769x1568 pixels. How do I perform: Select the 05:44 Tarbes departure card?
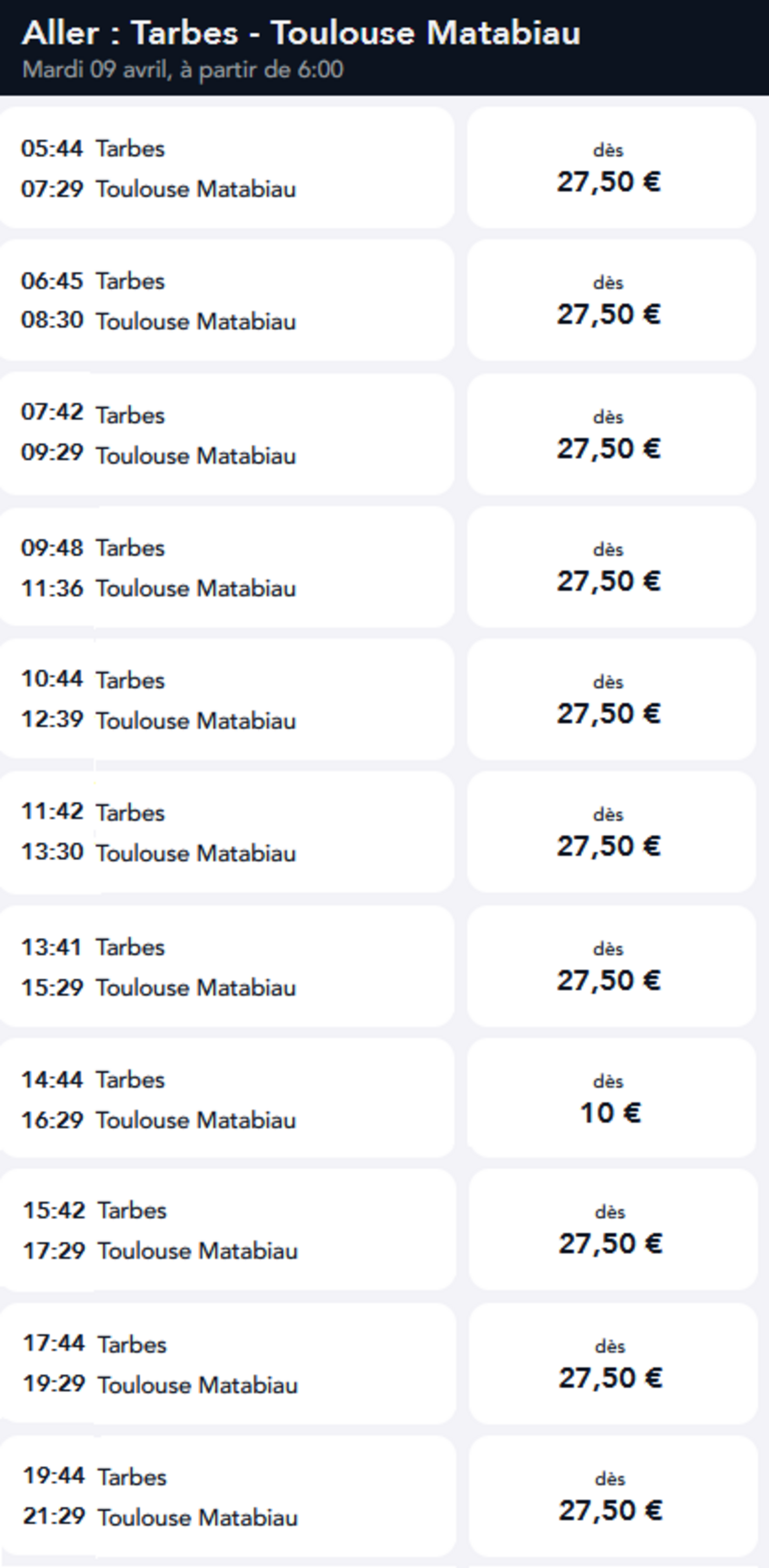tap(226, 168)
